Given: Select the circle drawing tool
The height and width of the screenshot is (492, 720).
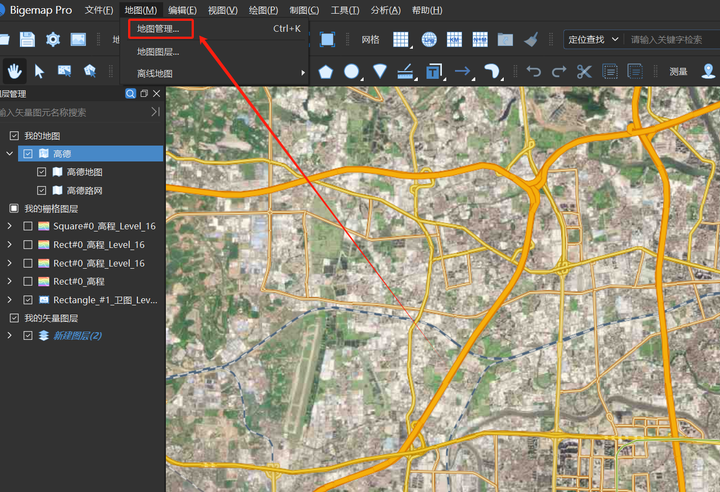Looking at the screenshot, I should 351,71.
